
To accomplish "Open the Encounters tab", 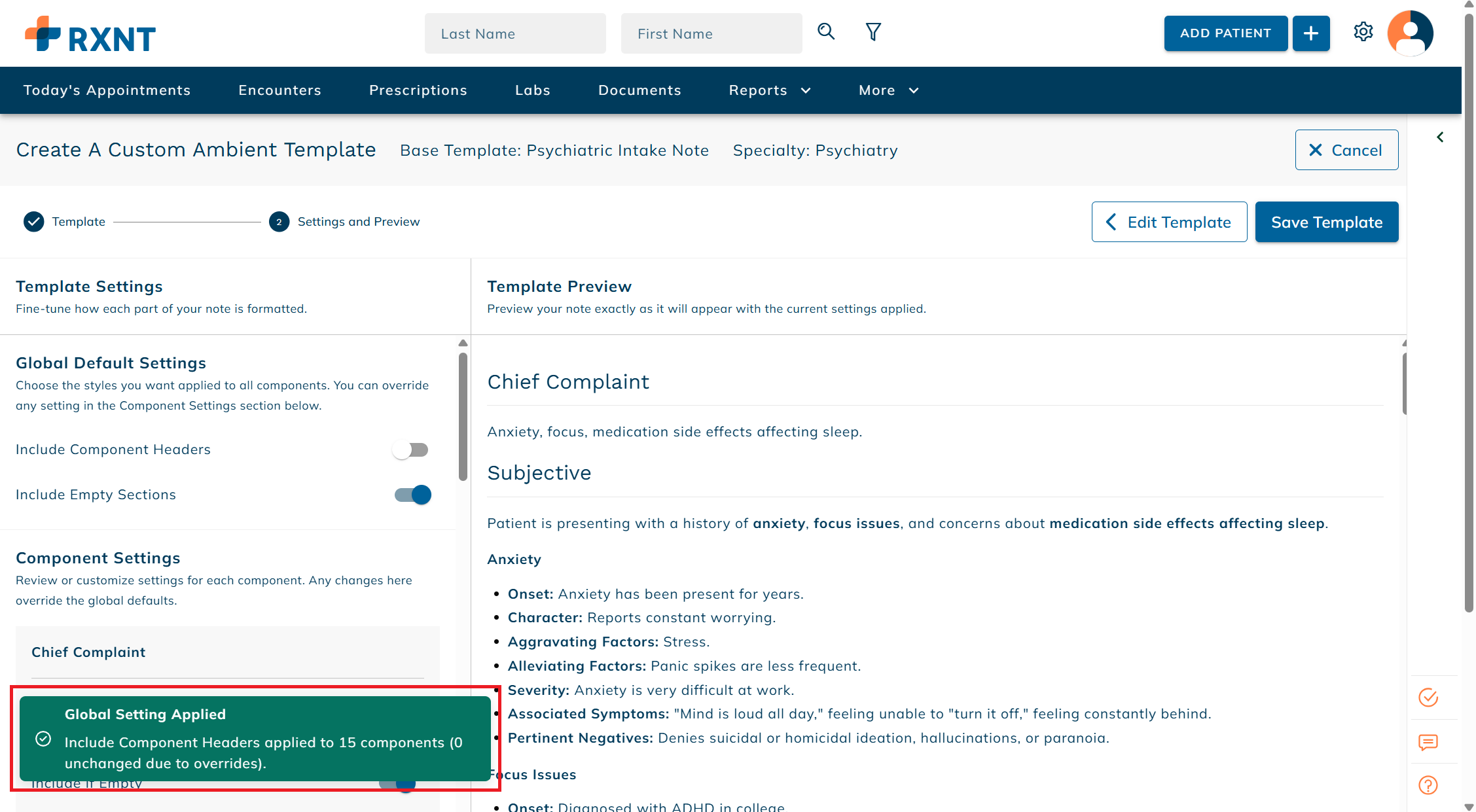I will point(279,90).
